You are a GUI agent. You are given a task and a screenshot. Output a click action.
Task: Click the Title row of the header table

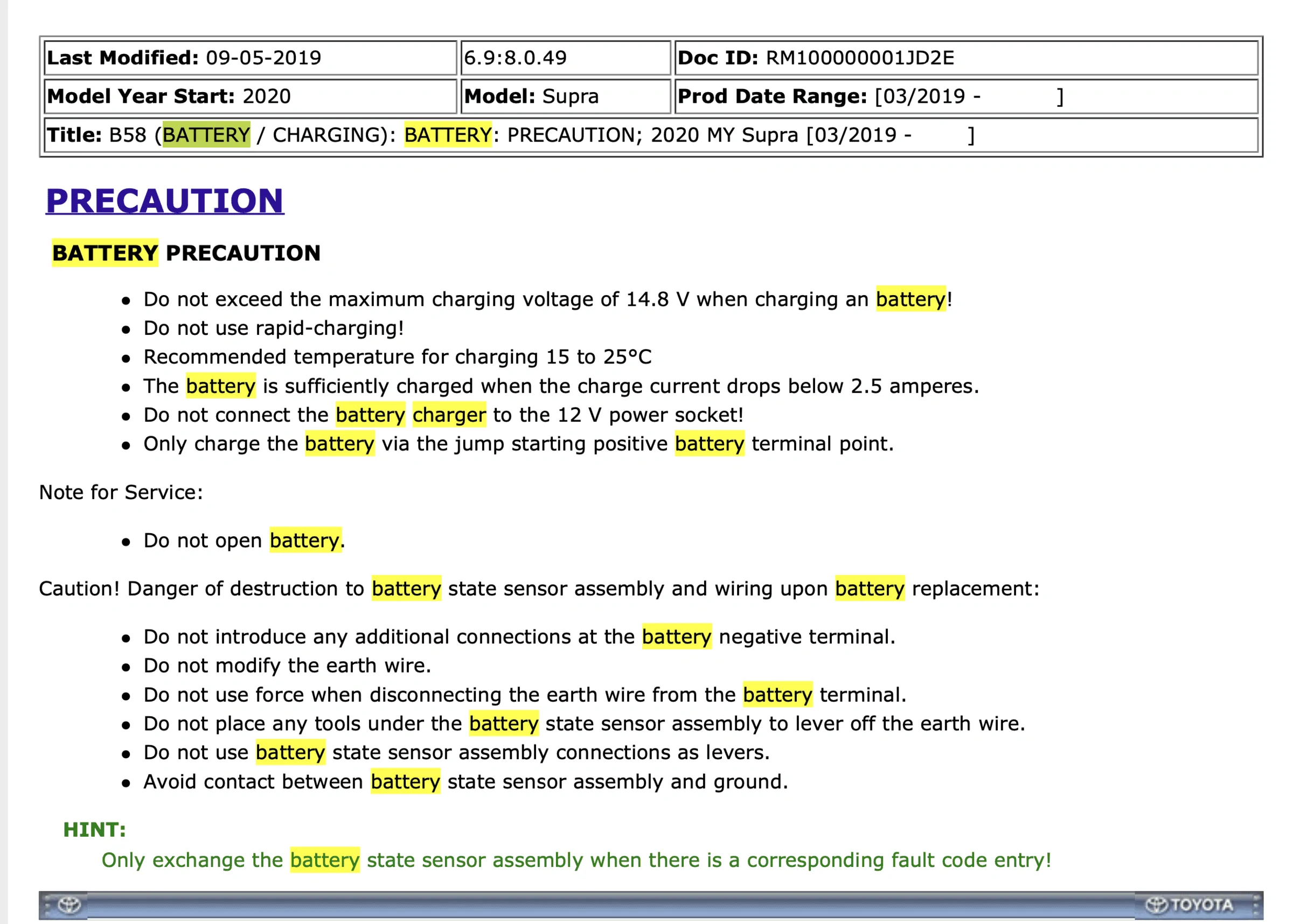650,135
